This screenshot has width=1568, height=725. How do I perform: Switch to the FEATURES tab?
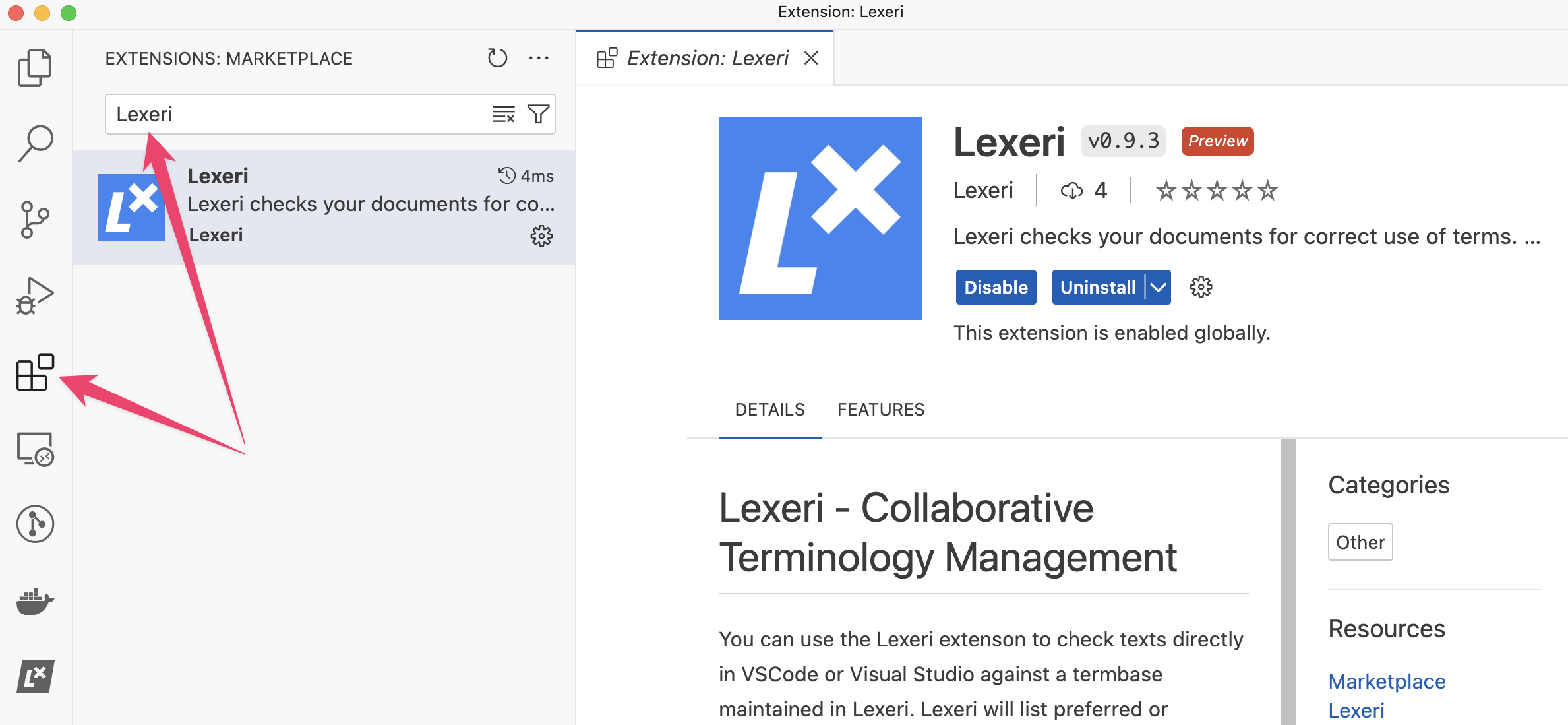click(881, 410)
